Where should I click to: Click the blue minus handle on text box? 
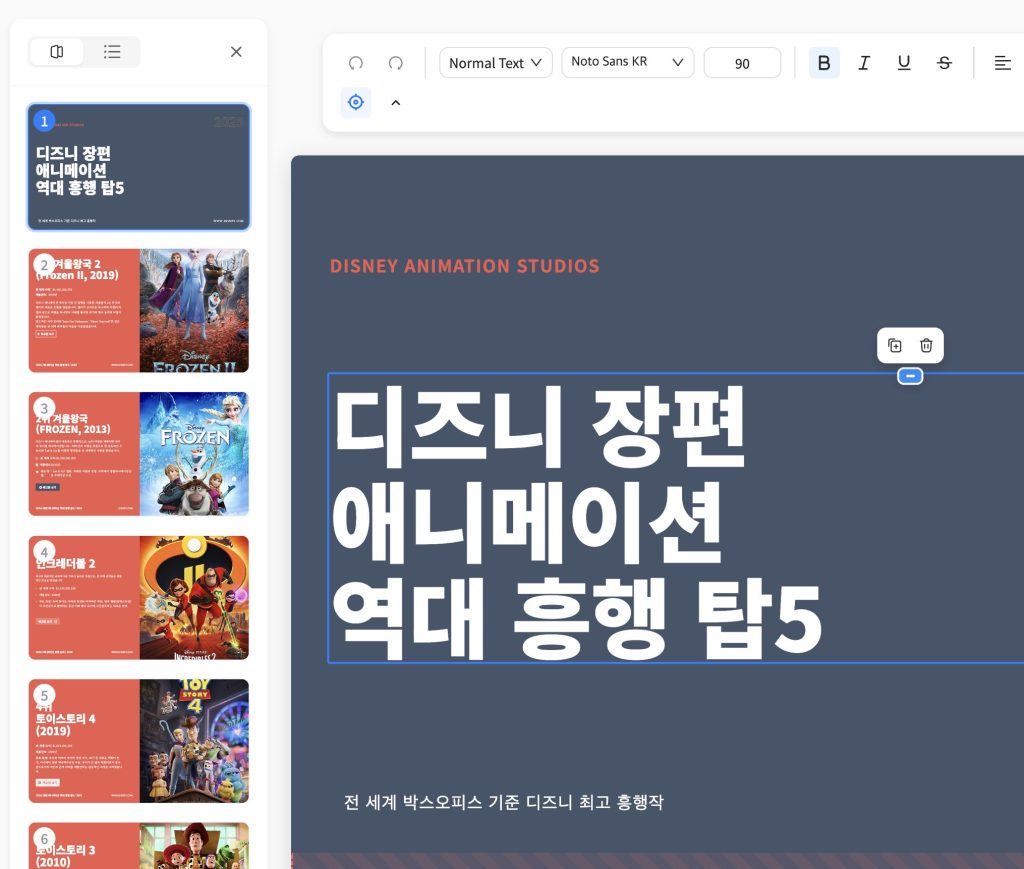click(910, 376)
